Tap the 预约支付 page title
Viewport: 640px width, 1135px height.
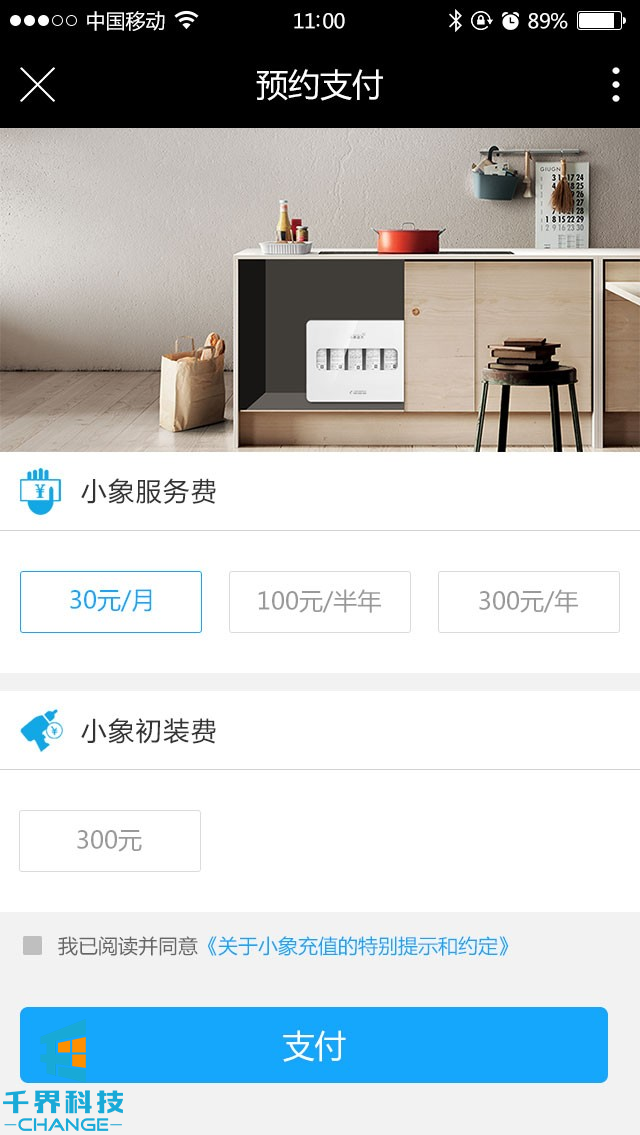coord(319,85)
